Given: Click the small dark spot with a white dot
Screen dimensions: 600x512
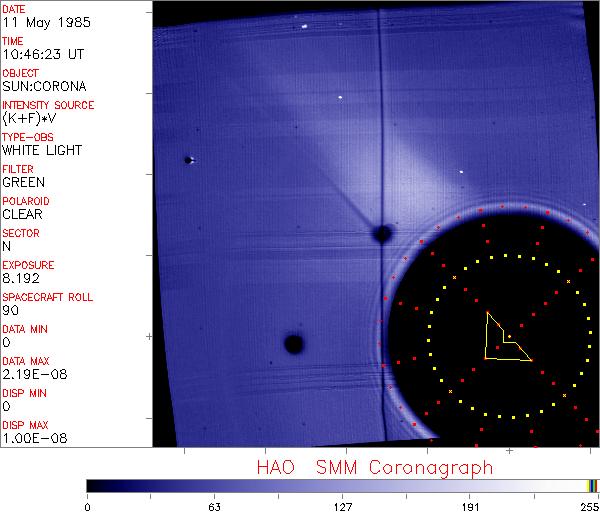Looking at the screenshot, I should pyautogui.click(x=188, y=160).
